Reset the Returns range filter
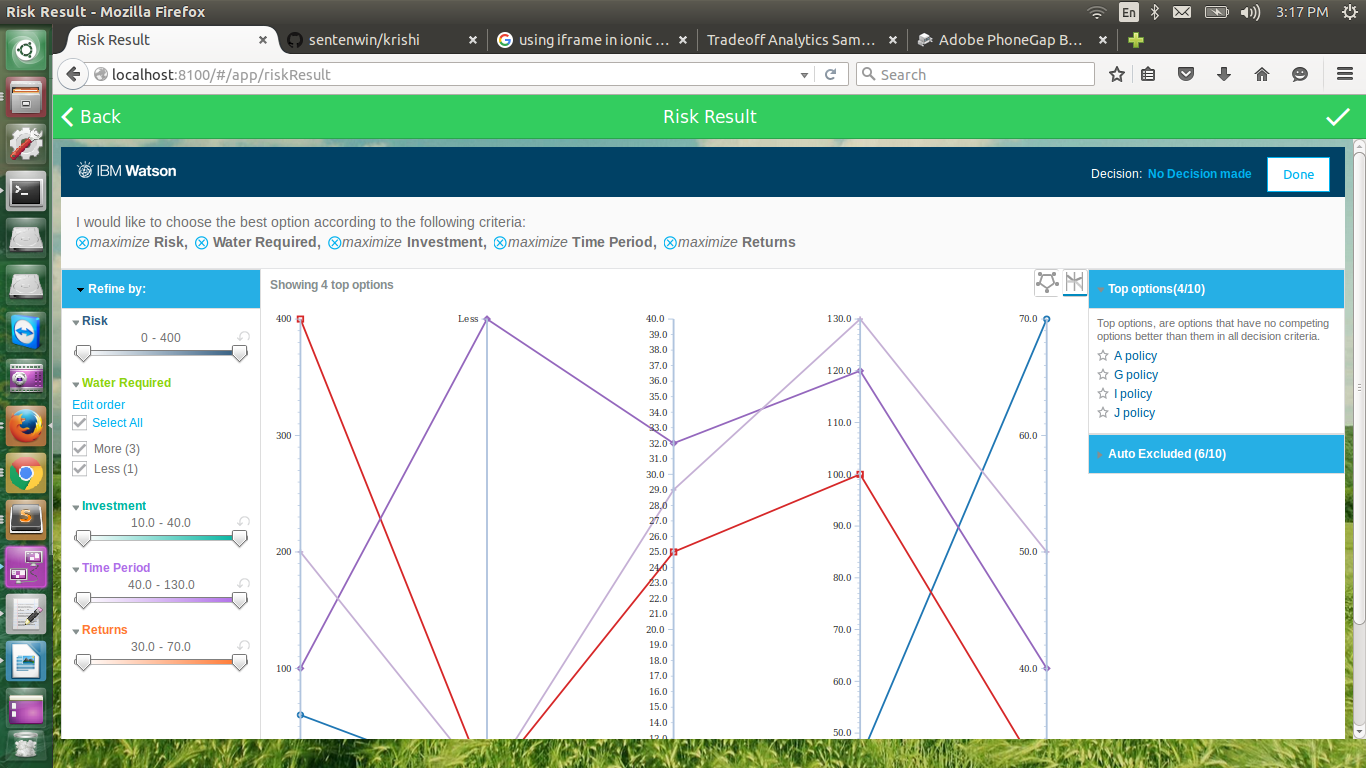The width and height of the screenshot is (1366, 768). (x=243, y=646)
